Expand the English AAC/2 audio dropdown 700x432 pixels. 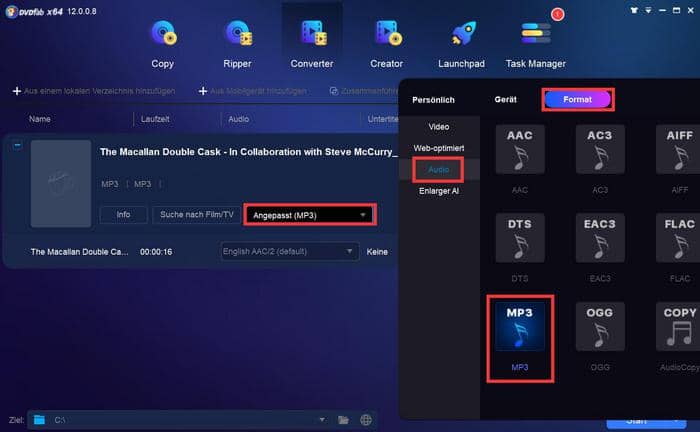(288, 252)
